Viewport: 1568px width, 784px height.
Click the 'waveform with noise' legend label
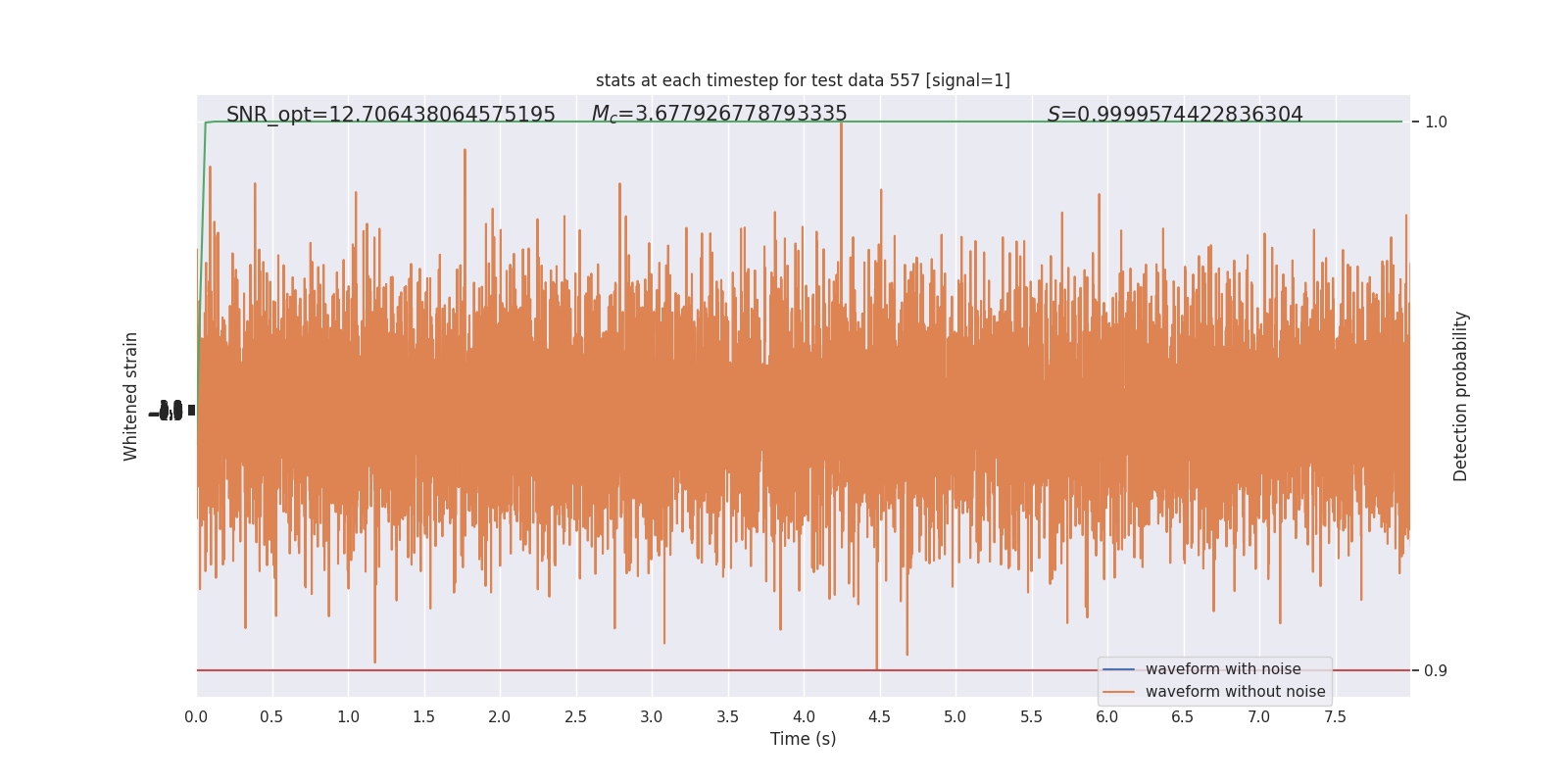point(1223,669)
